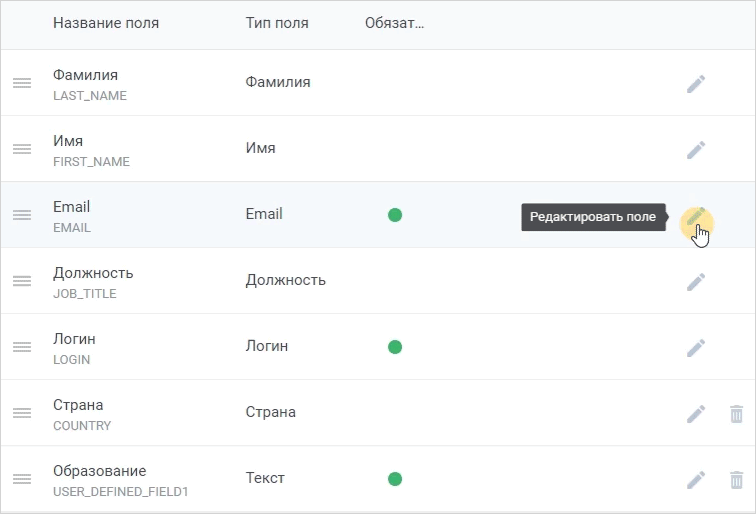Edit the Логин field with pencil icon
756x514 pixels.
[696, 348]
